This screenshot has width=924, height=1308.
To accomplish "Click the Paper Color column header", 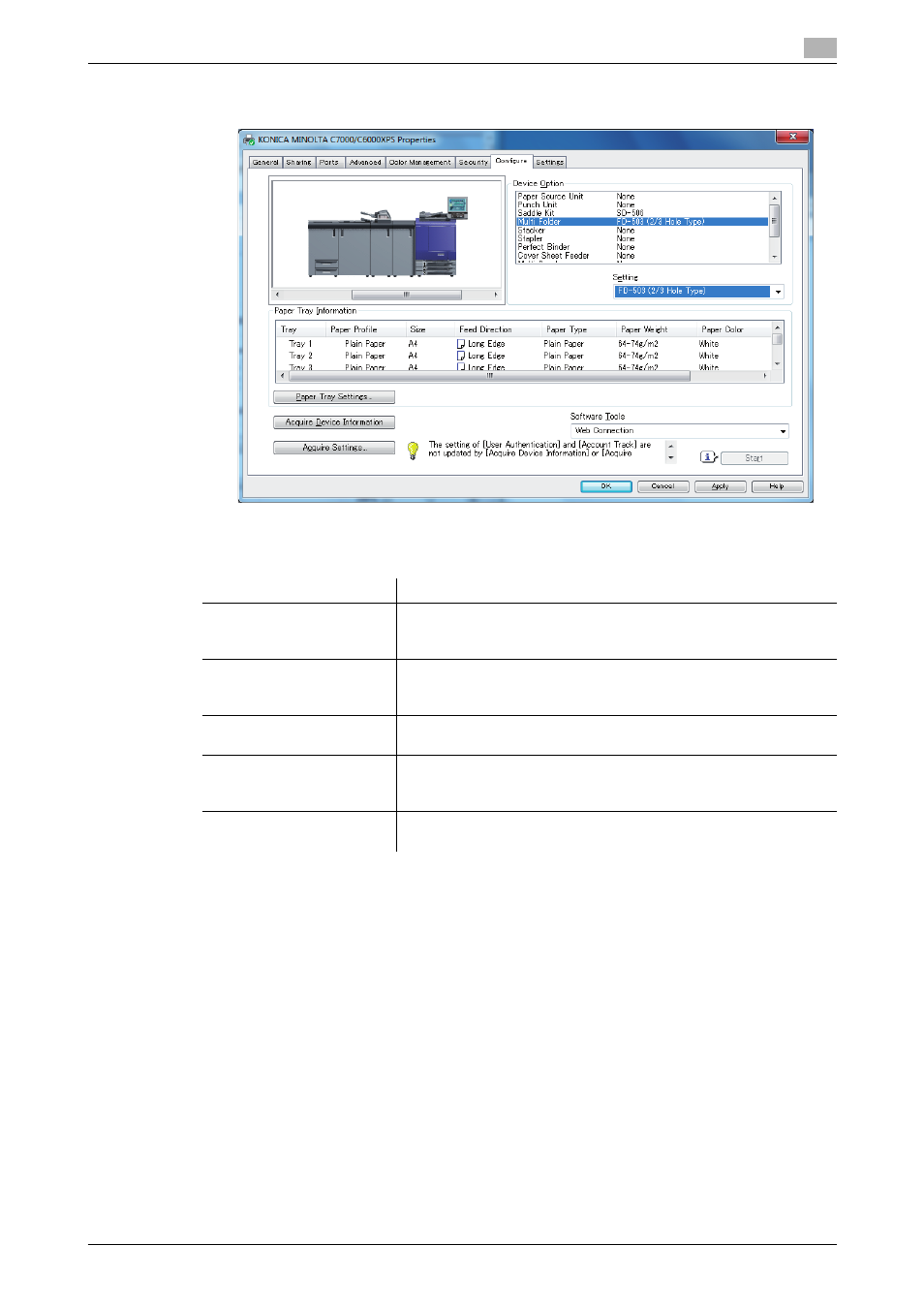I will [x=734, y=329].
